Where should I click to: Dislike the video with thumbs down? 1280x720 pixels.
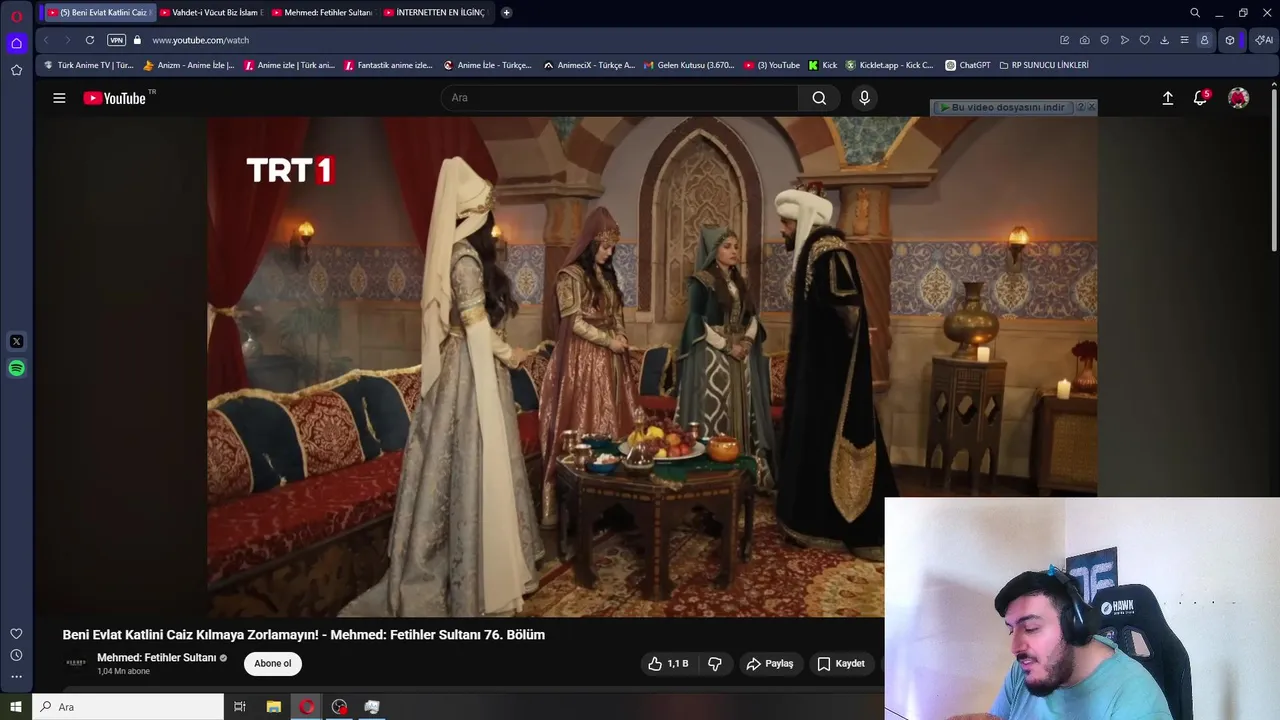(715, 663)
